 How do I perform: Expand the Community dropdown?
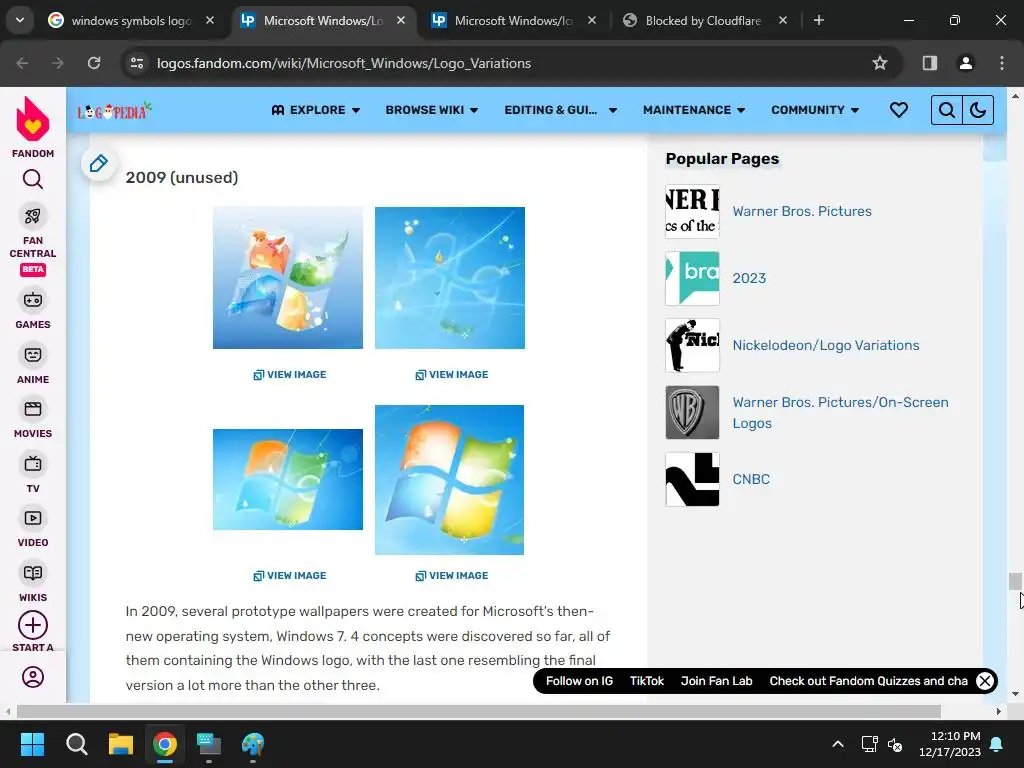pyautogui.click(x=815, y=110)
